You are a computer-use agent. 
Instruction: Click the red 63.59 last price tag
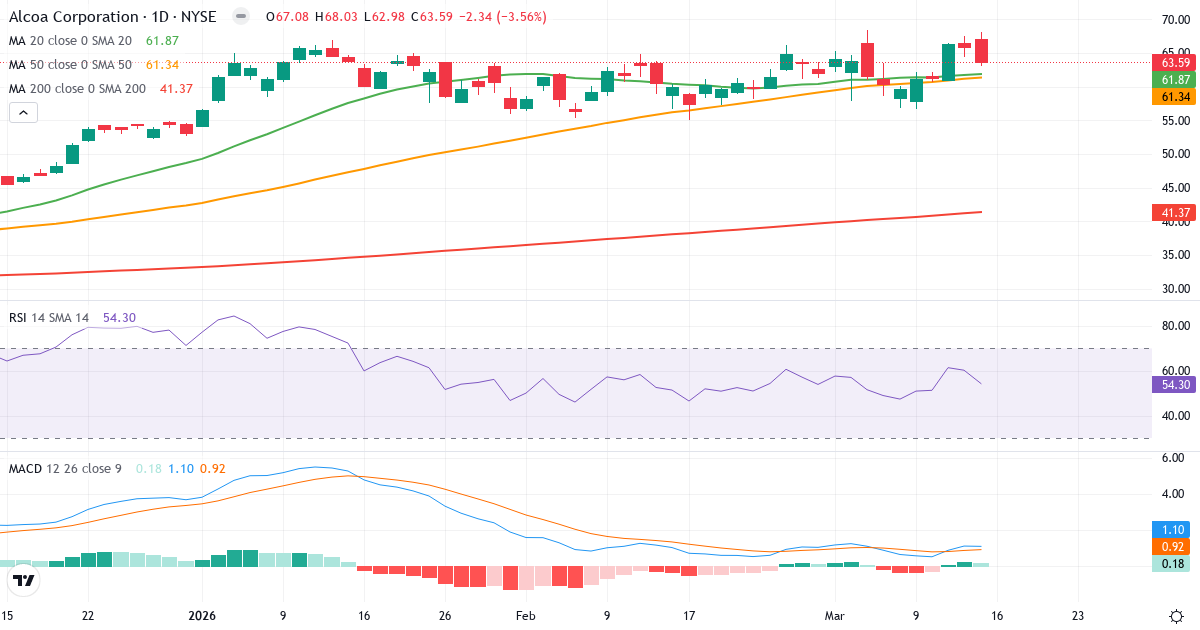click(x=1173, y=61)
